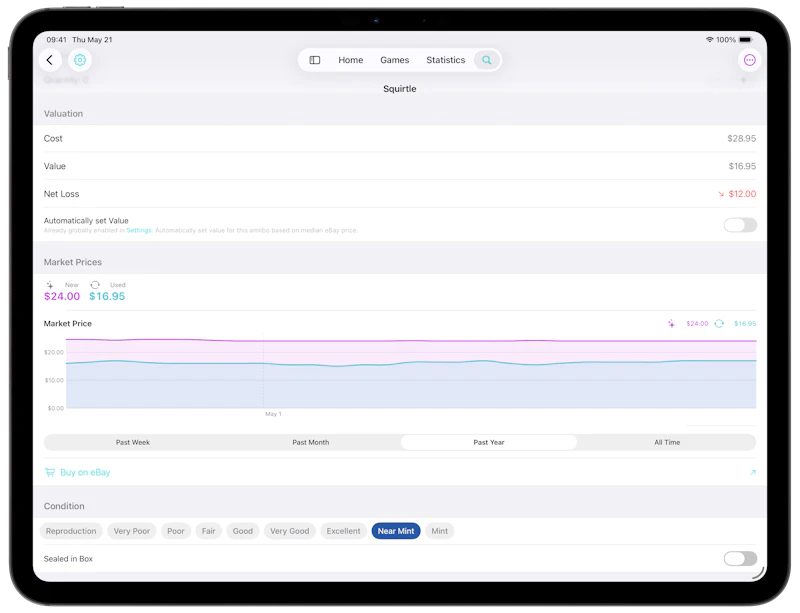The height and width of the screenshot is (613, 800).
Task: Click the $20.00 chart axis label
Action: click(x=54, y=353)
